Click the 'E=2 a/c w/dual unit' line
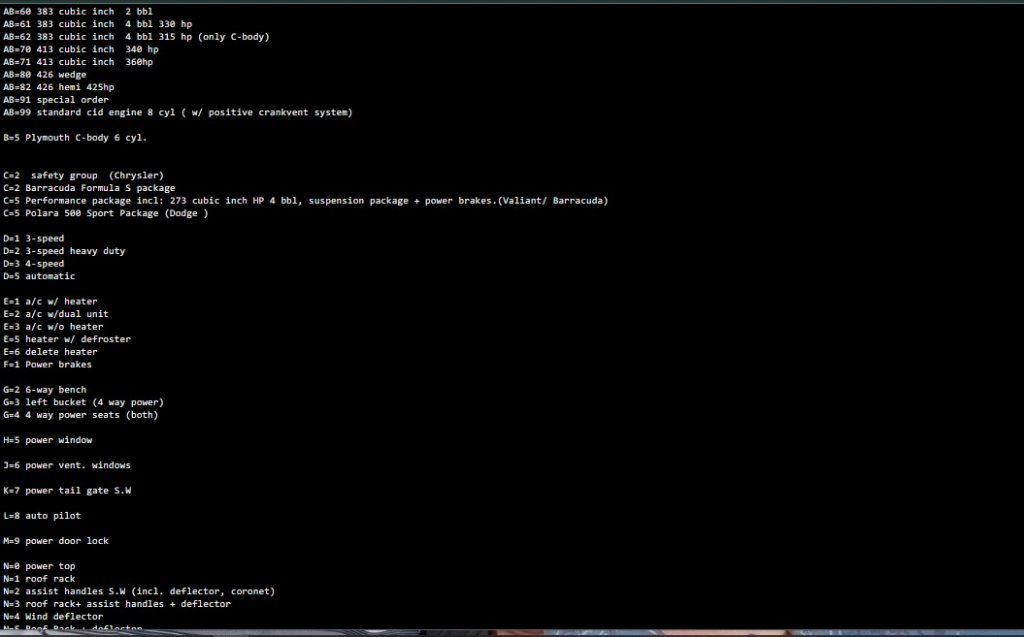This screenshot has width=1024, height=637. tap(56, 314)
